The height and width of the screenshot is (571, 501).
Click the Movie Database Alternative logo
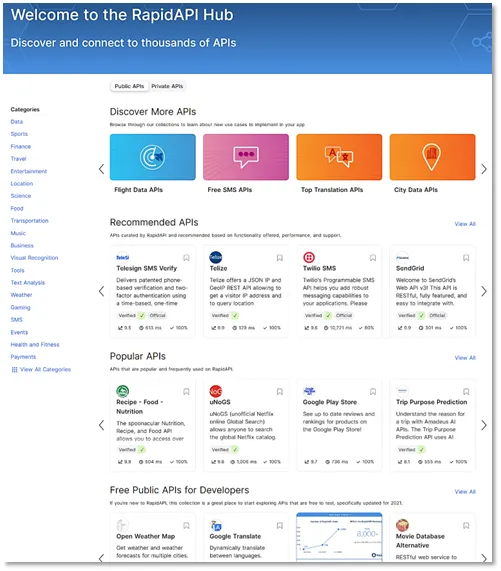point(402,525)
